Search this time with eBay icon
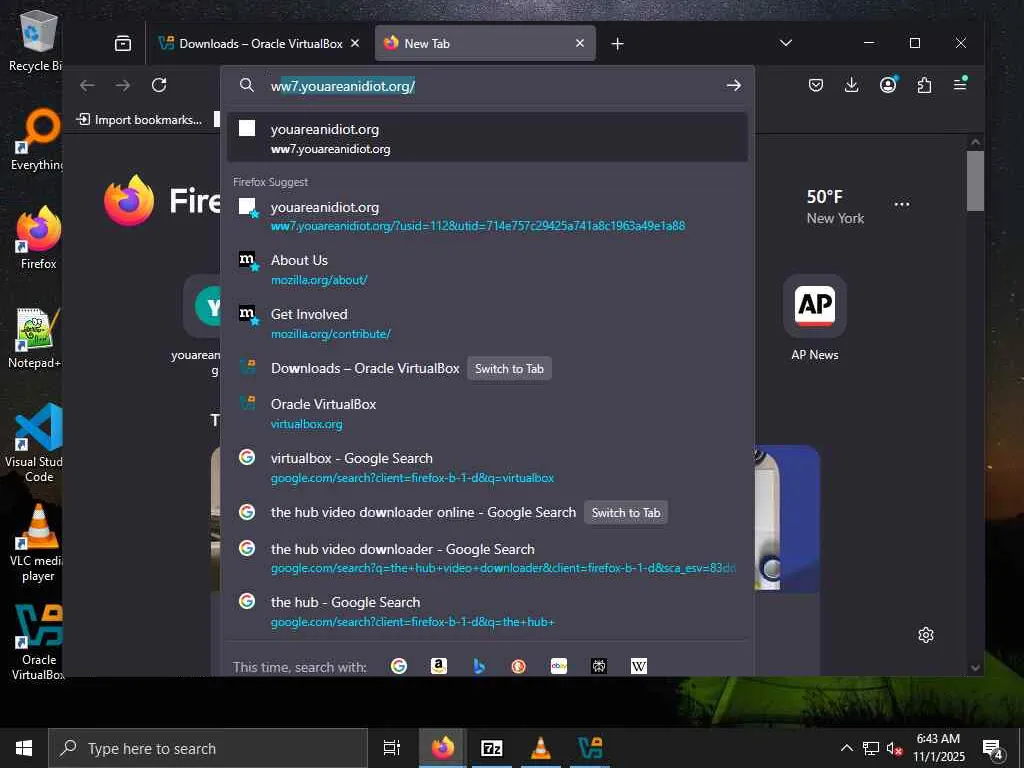Image resolution: width=1024 pixels, height=768 pixels. [x=559, y=665]
